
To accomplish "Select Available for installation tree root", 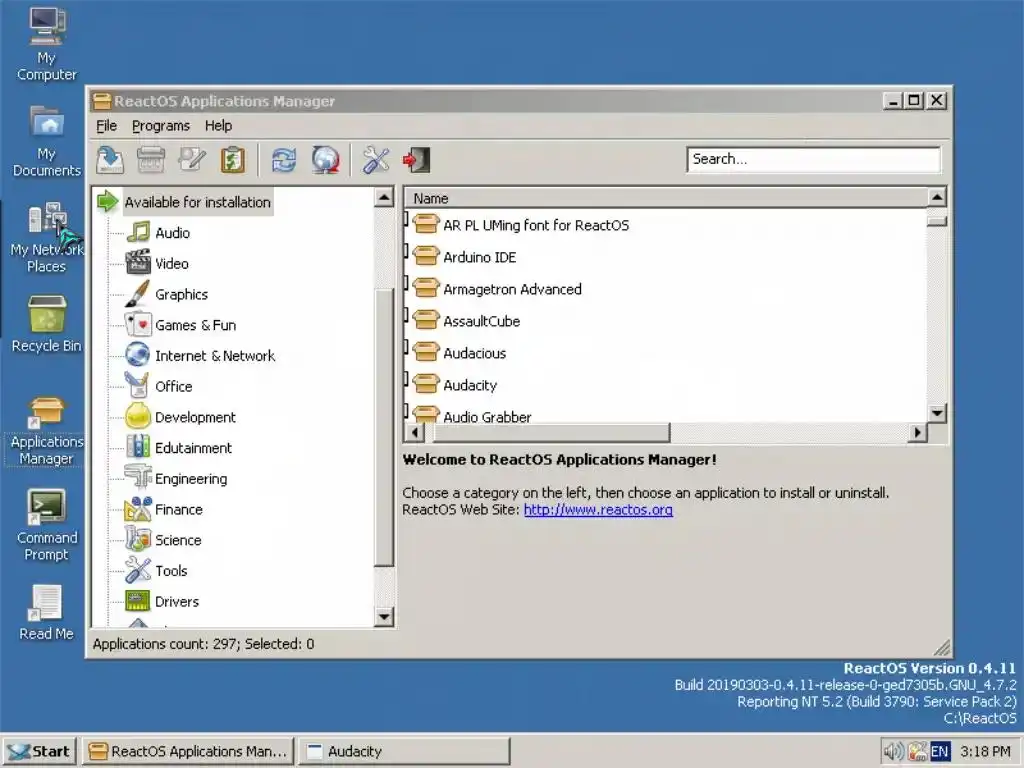I will pos(197,202).
